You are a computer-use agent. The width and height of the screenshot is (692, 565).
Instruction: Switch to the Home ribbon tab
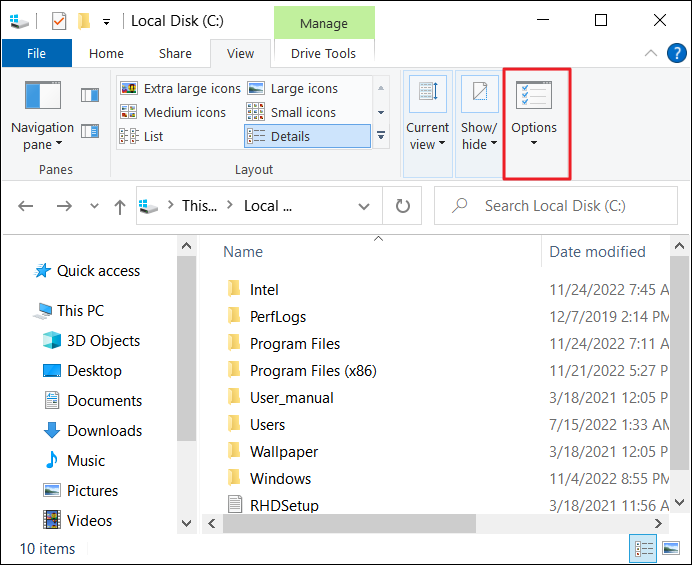(x=106, y=53)
